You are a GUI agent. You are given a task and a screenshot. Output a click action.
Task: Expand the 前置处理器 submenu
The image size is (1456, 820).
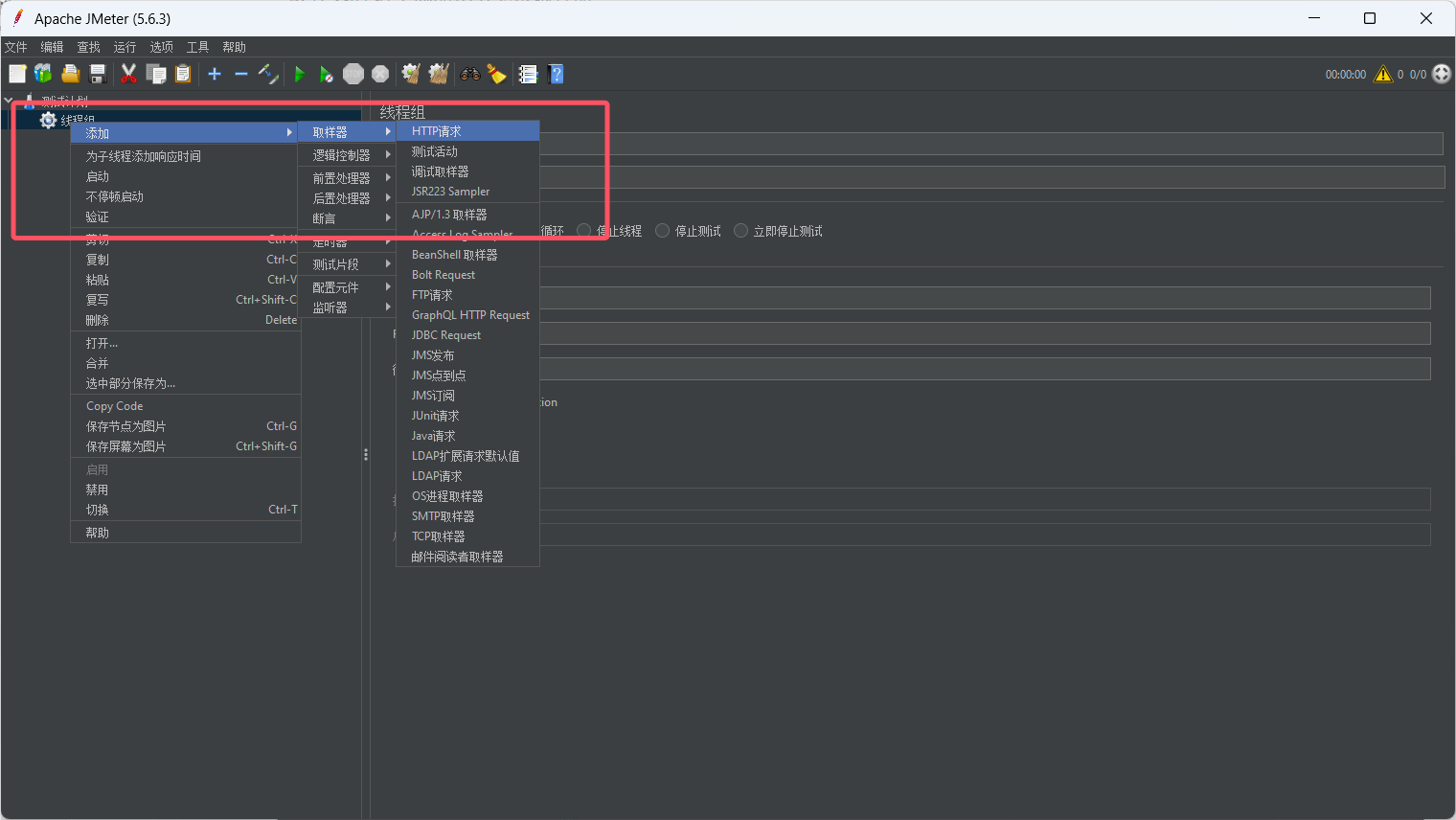[x=347, y=178]
